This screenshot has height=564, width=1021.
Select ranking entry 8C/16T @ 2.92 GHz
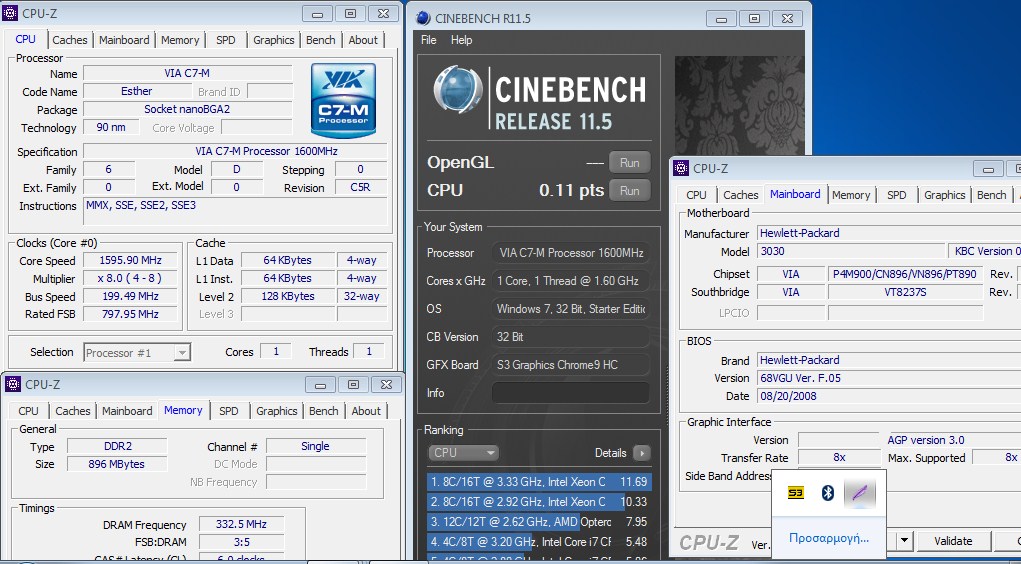click(539, 502)
